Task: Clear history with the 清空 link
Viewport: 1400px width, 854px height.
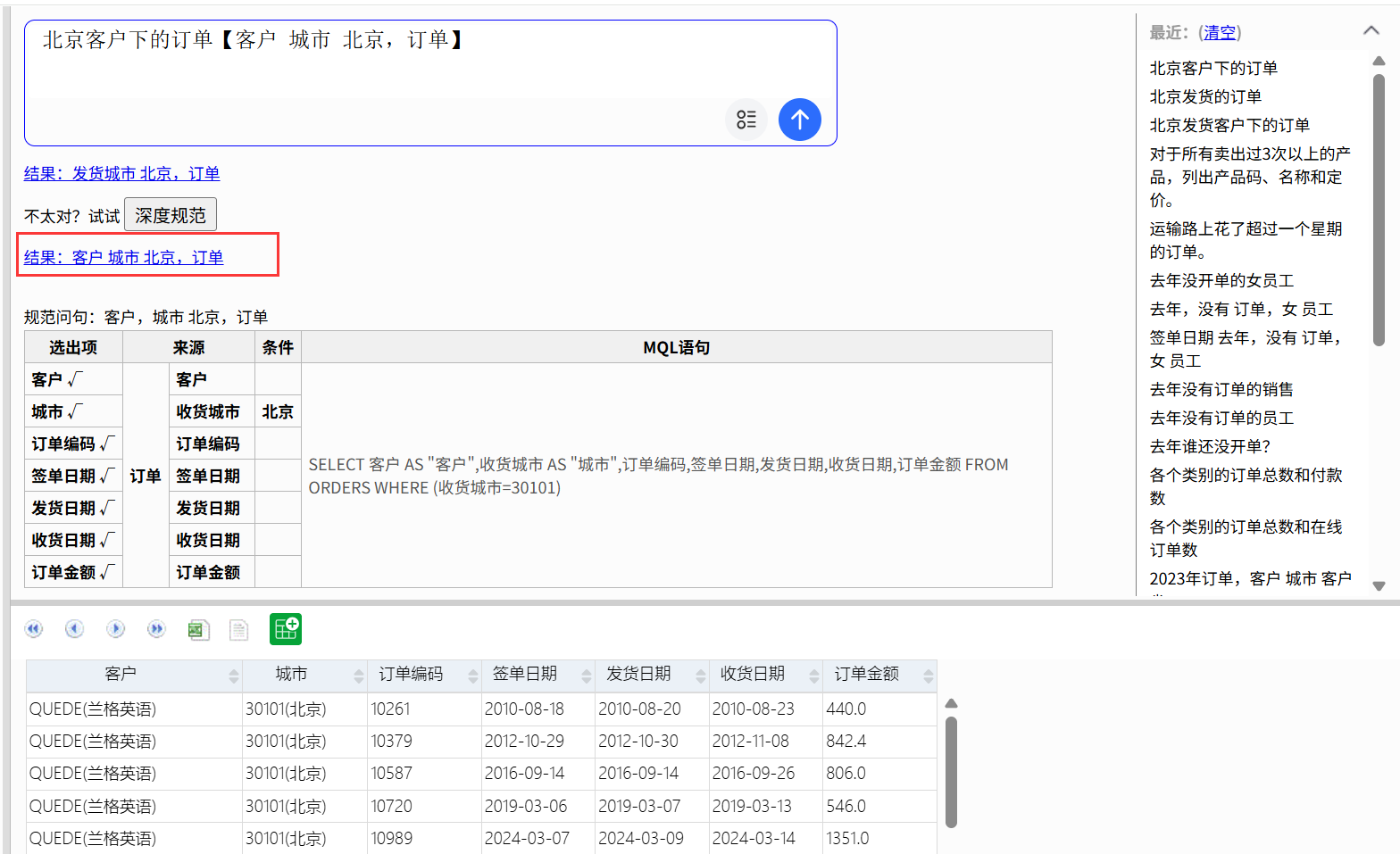Action: [1220, 32]
